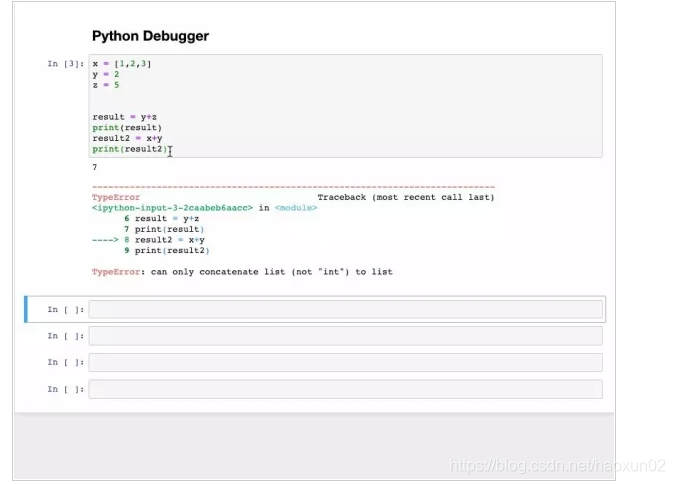Click the <module> text in traceback
This screenshot has height=484, width=675.
click(x=296, y=208)
